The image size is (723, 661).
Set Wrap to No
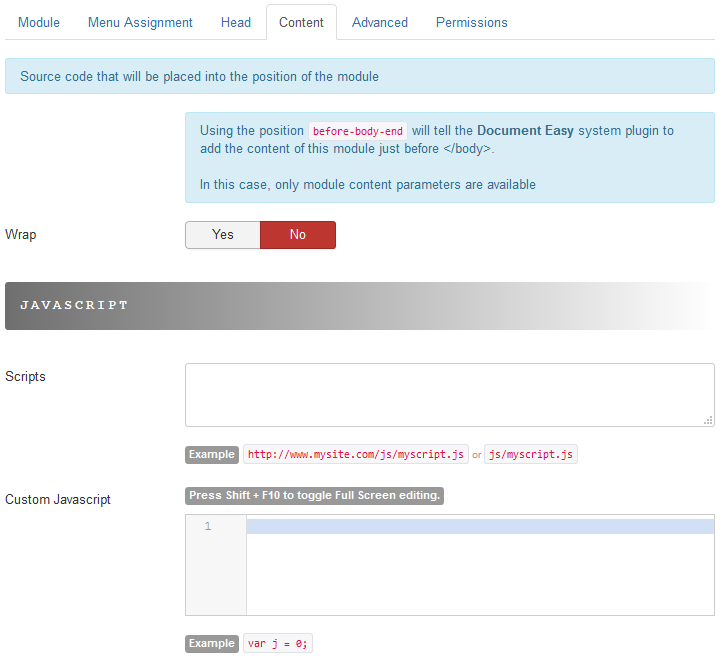tap(298, 235)
